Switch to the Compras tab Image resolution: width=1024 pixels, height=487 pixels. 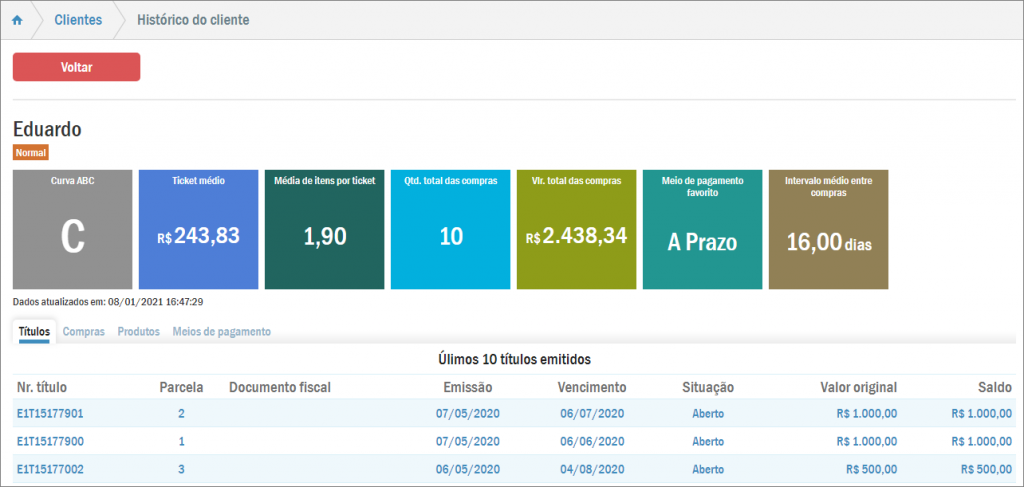(x=84, y=332)
